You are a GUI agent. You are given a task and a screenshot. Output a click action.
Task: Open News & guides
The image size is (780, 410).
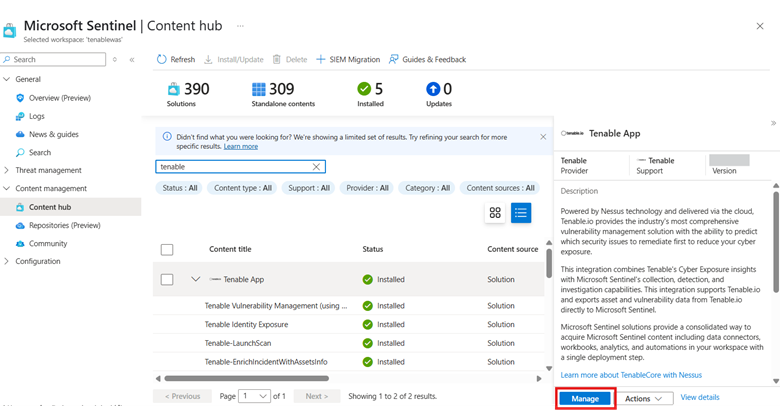click(x=54, y=134)
